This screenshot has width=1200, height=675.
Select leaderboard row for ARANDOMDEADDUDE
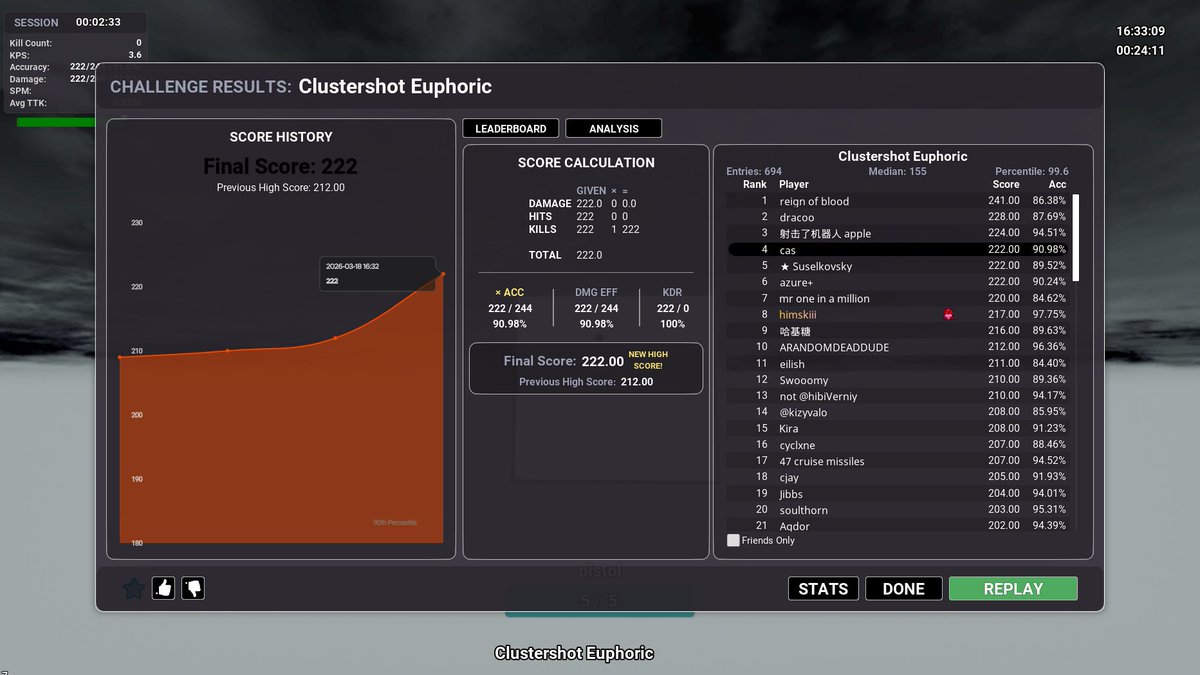[898, 347]
